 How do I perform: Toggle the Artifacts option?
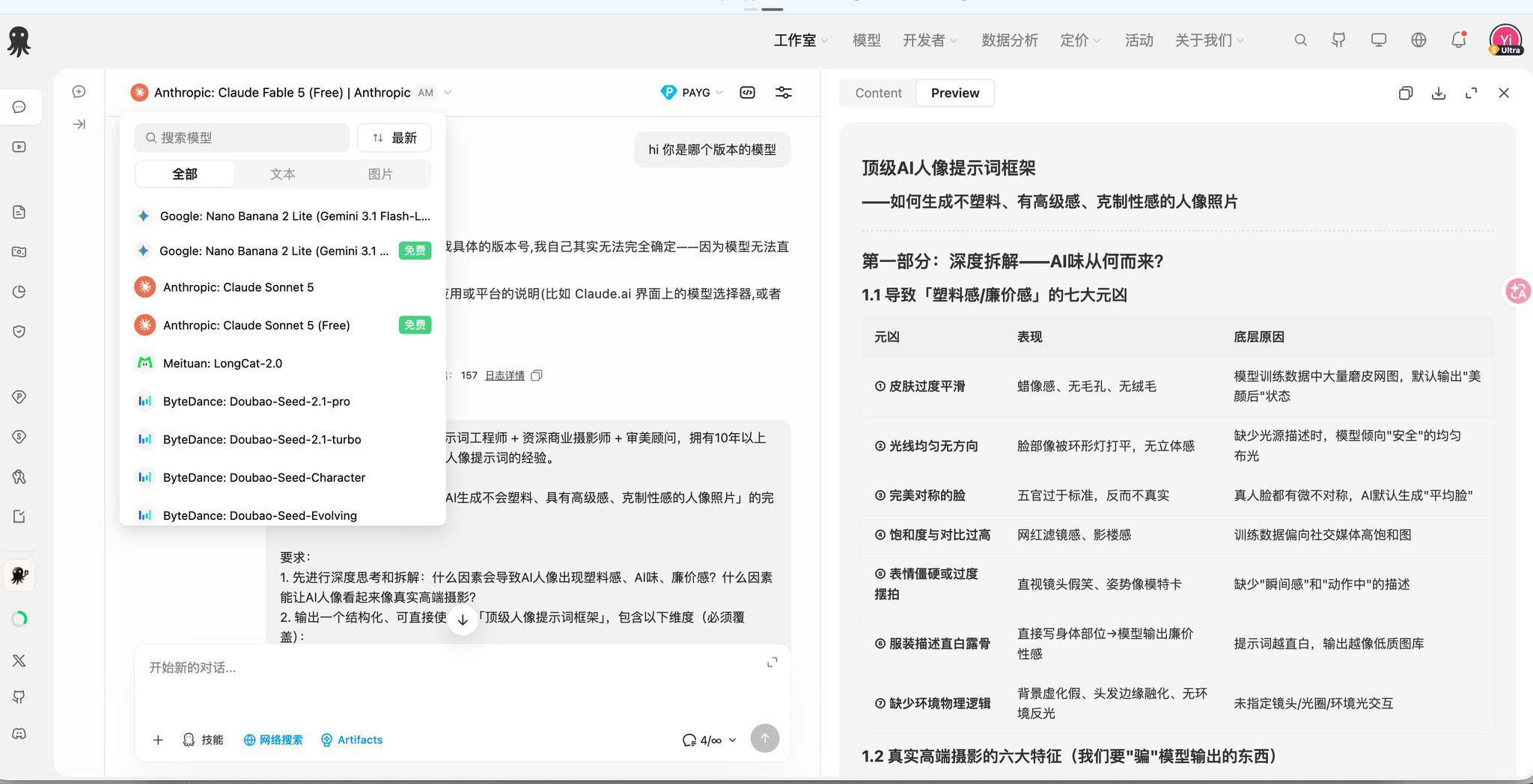point(352,740)
